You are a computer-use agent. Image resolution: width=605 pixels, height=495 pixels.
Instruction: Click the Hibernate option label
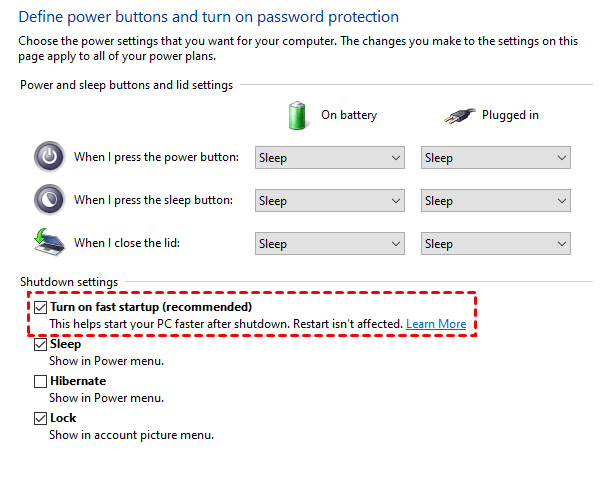pos(78,381)
